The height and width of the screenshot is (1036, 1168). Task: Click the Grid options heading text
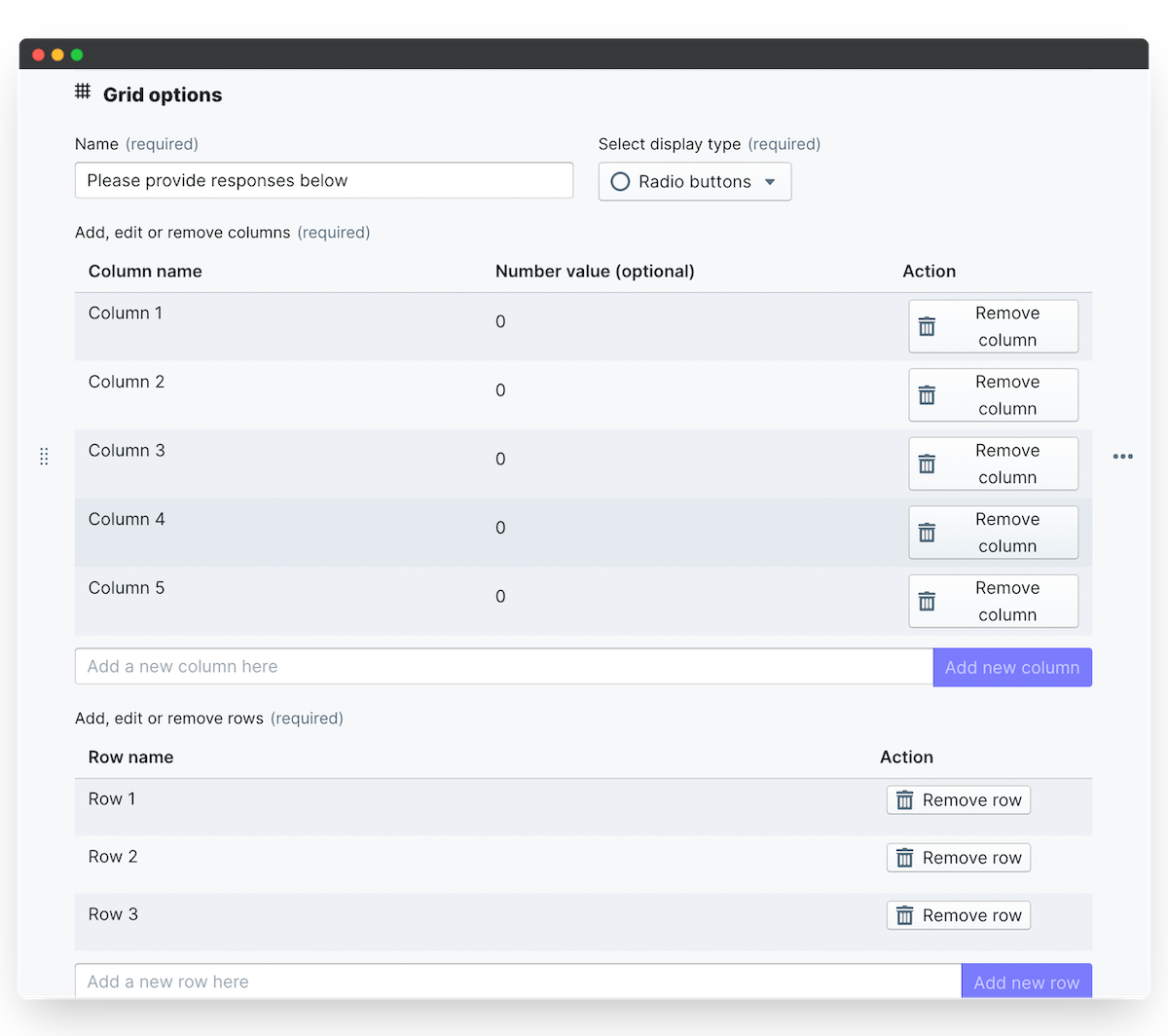coord(163,94)
